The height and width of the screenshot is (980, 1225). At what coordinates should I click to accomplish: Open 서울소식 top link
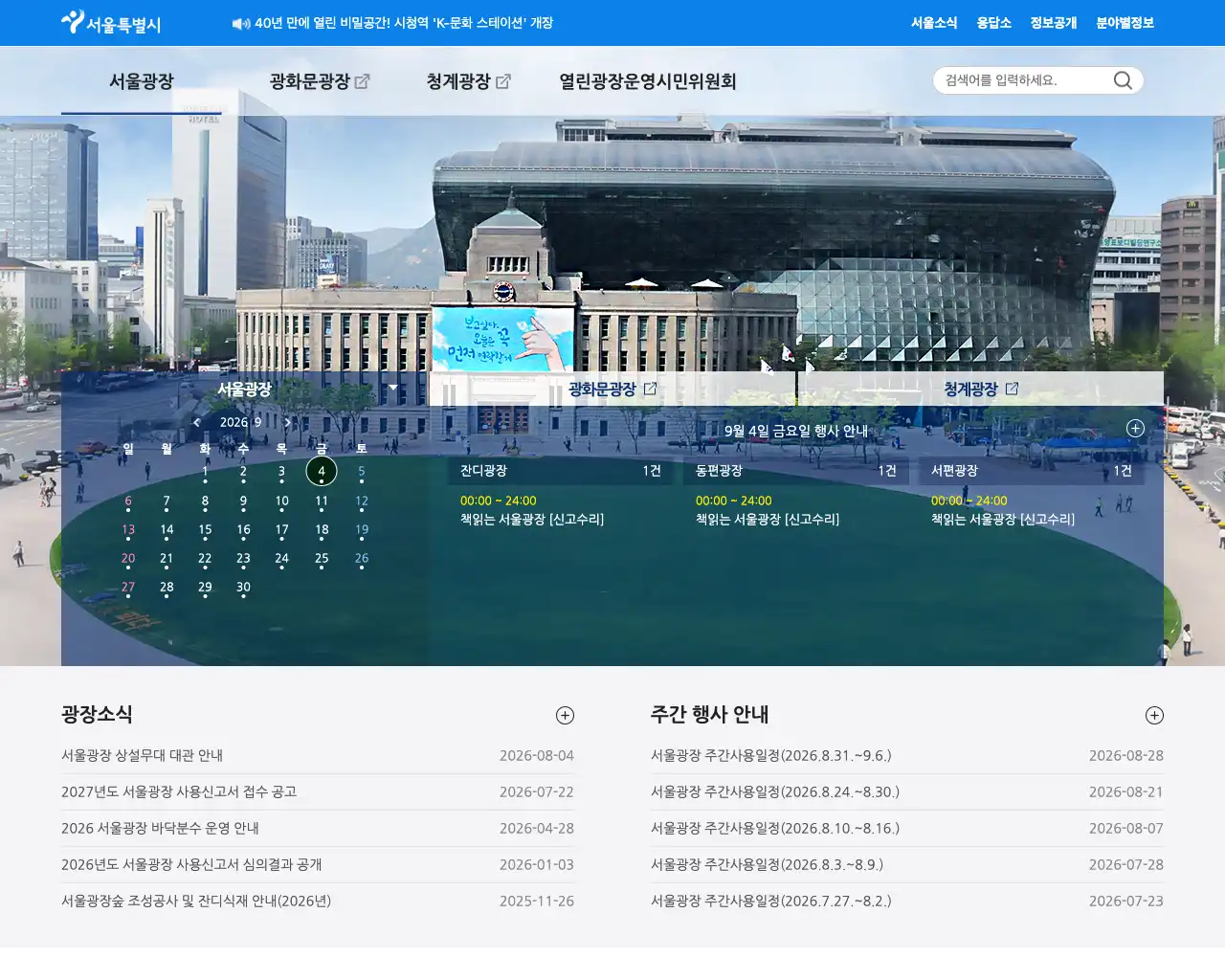point(934,23)
